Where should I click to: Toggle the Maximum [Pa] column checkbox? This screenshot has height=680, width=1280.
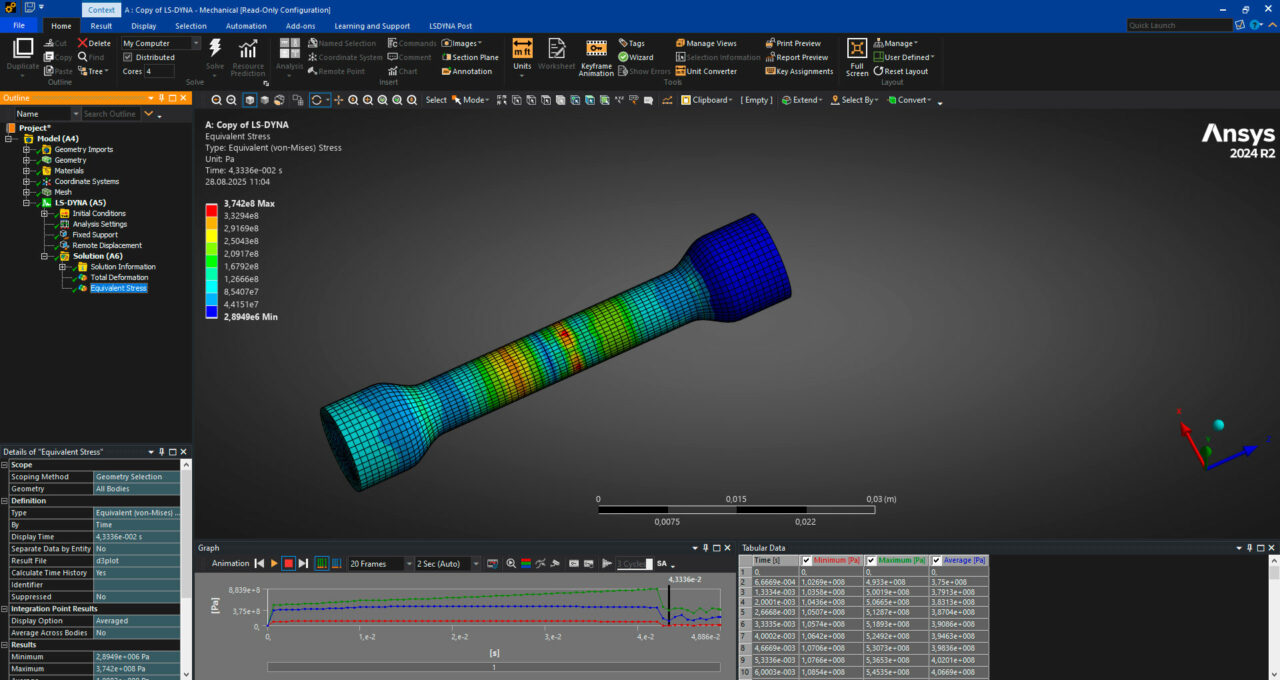[871, 560]
